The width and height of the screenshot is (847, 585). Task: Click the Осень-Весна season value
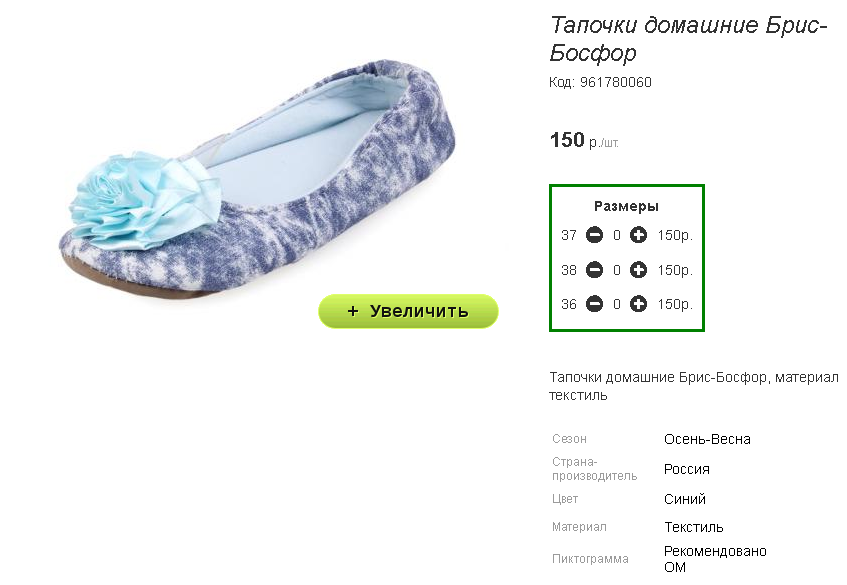click(x=707, y=439)
